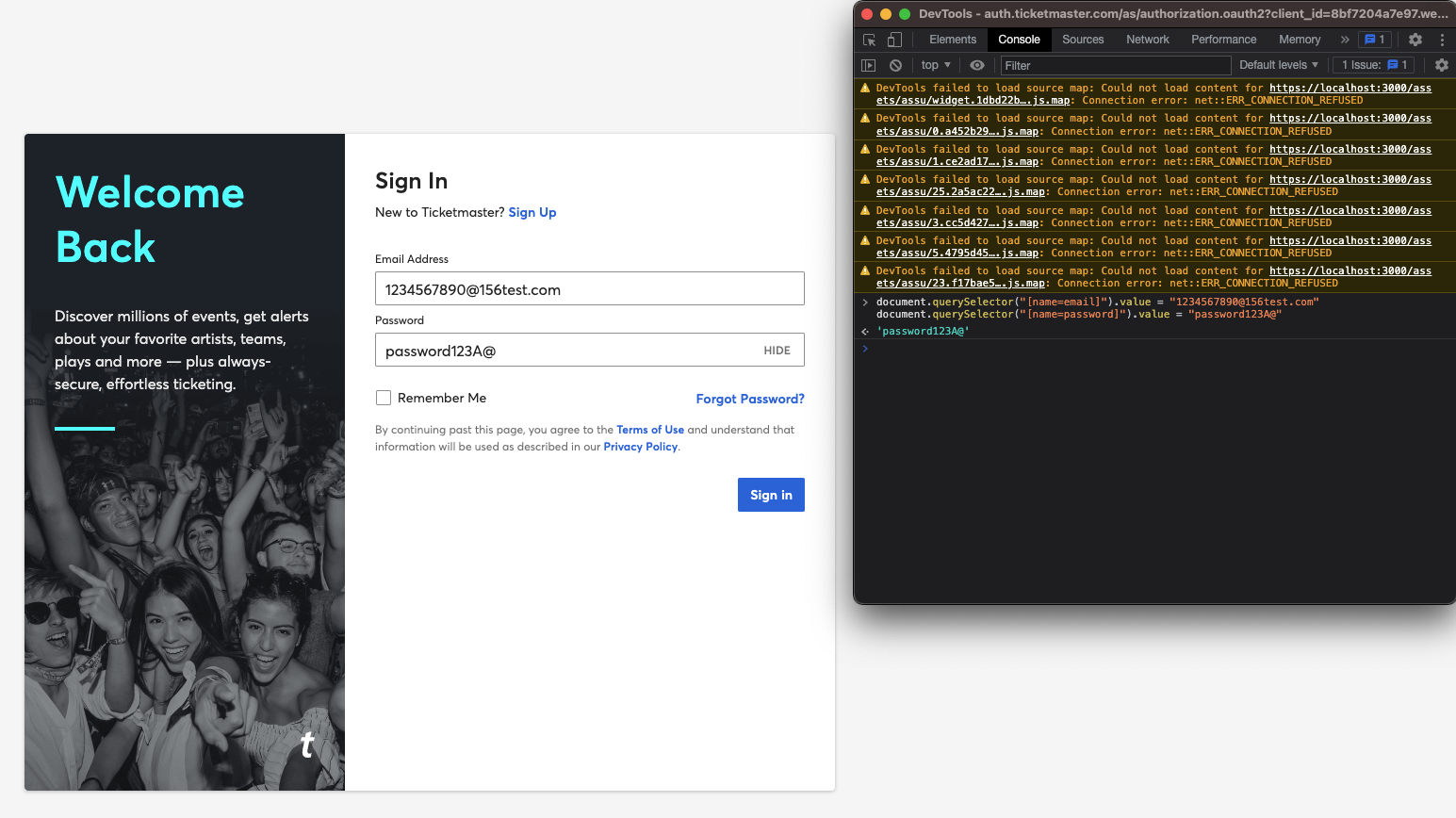The height and width of the screenshot is (818, 1456).
Task: Open the top JavaScript context dropdown
Action: pos(936,65)
